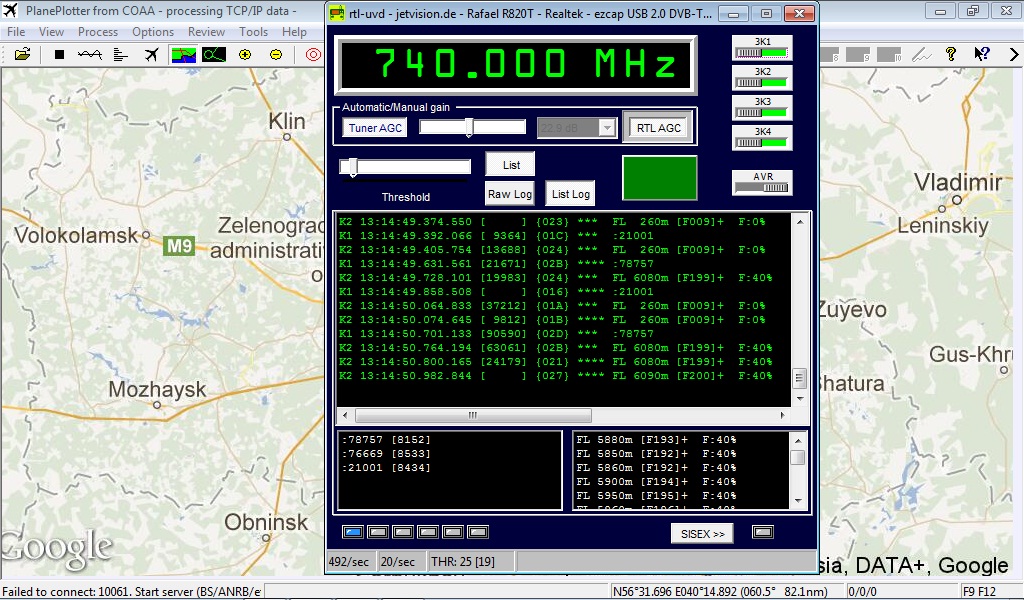Open the 22.9 dB gain dropdown

pyautogui.click(x=607, y=128)
